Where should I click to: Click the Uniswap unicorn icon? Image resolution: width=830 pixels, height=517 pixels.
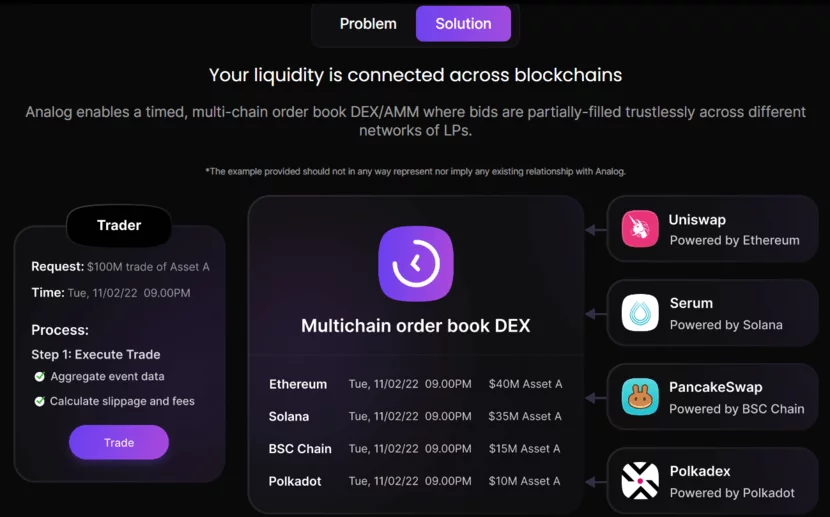[x=640, y=229]
